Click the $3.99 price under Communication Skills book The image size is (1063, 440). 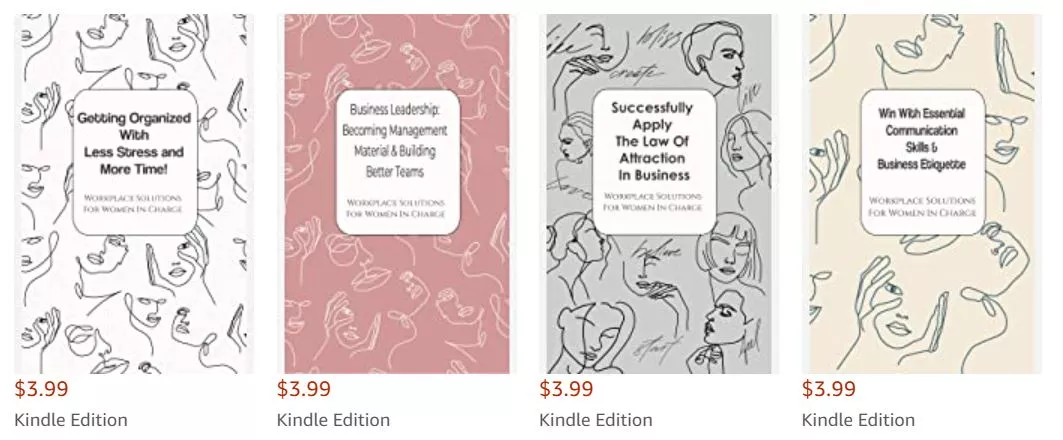click(829, 389)
